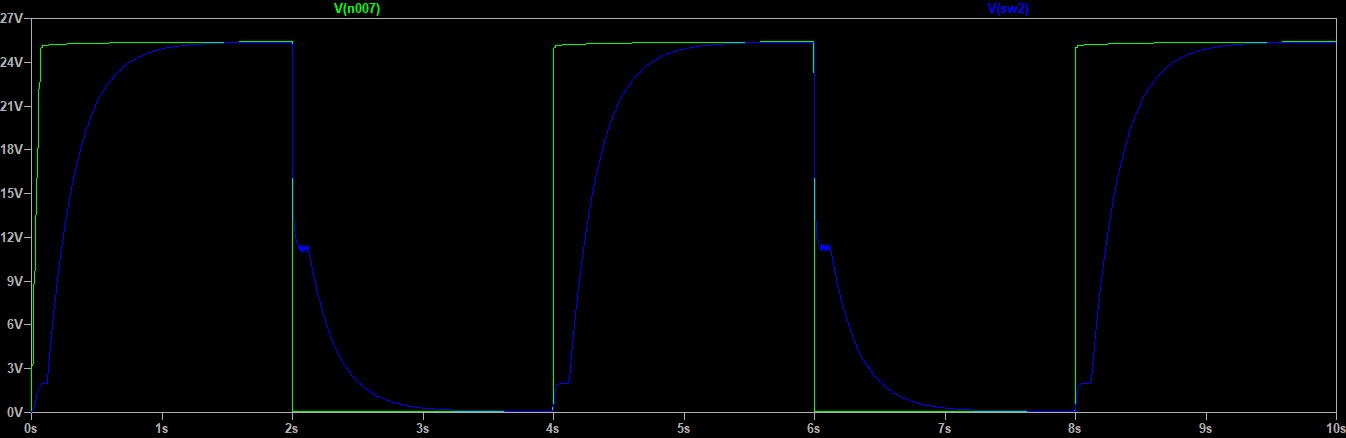Click the 12V vertical axis label
1346x438 pixels.
(13, 237)
